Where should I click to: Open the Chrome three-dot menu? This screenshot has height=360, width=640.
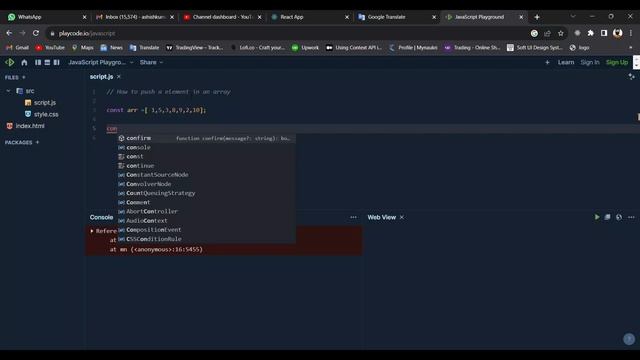coord(631,33)
